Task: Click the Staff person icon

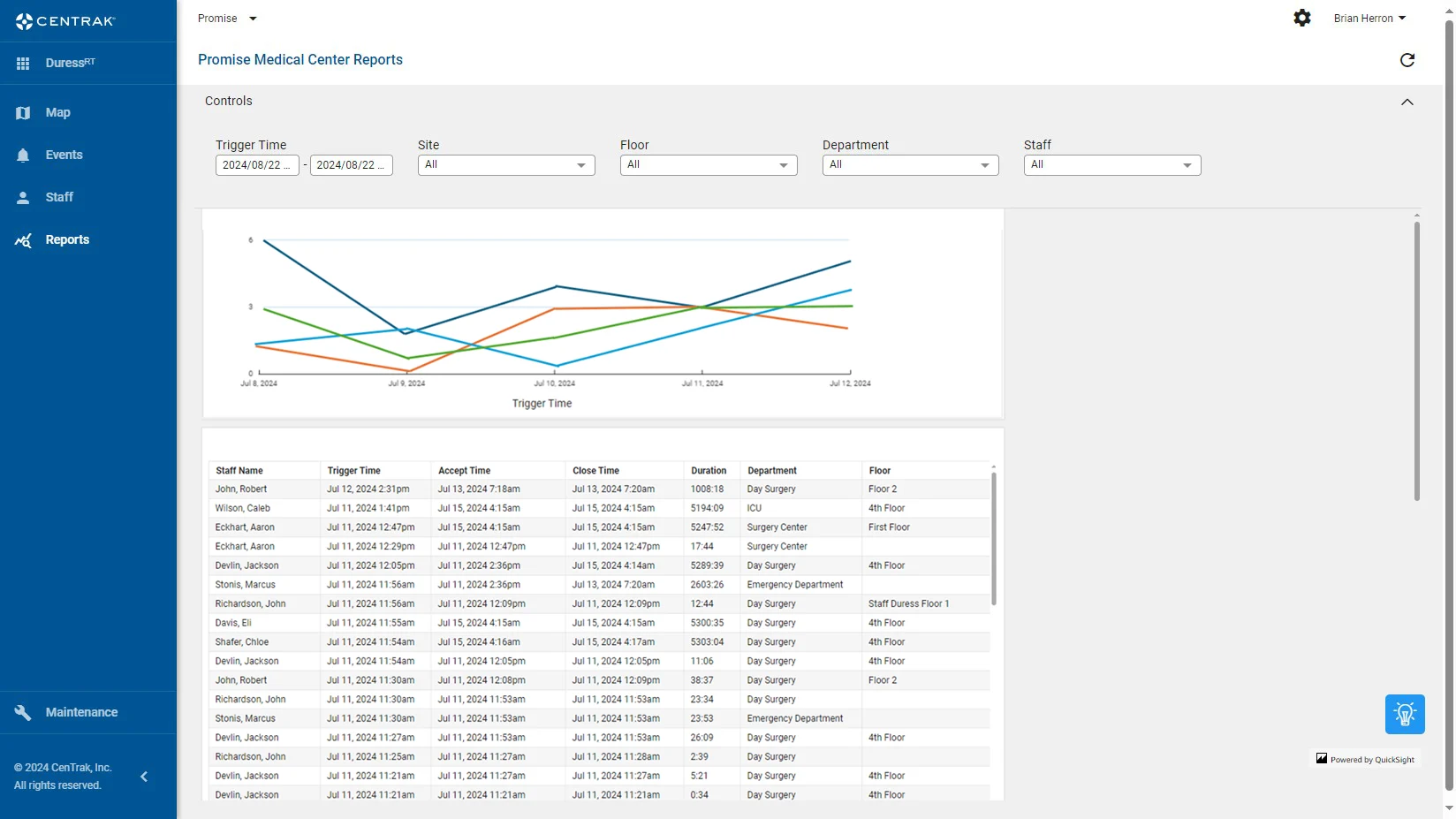Action: click(x=23, y=198)
